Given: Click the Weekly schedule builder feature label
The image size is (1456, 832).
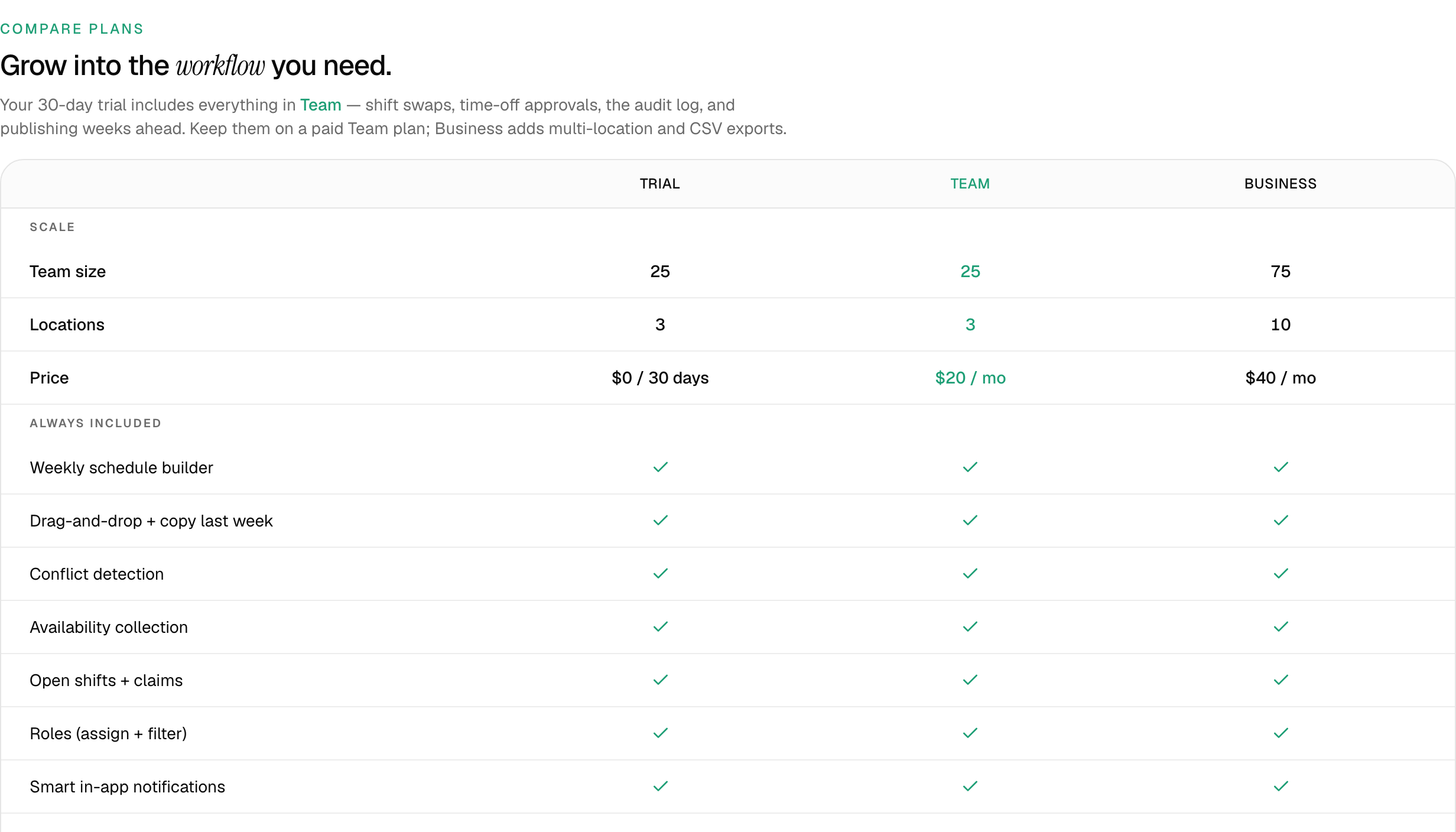Looking at the screenshot, I should pyautogui.click(x=121, y=468).
